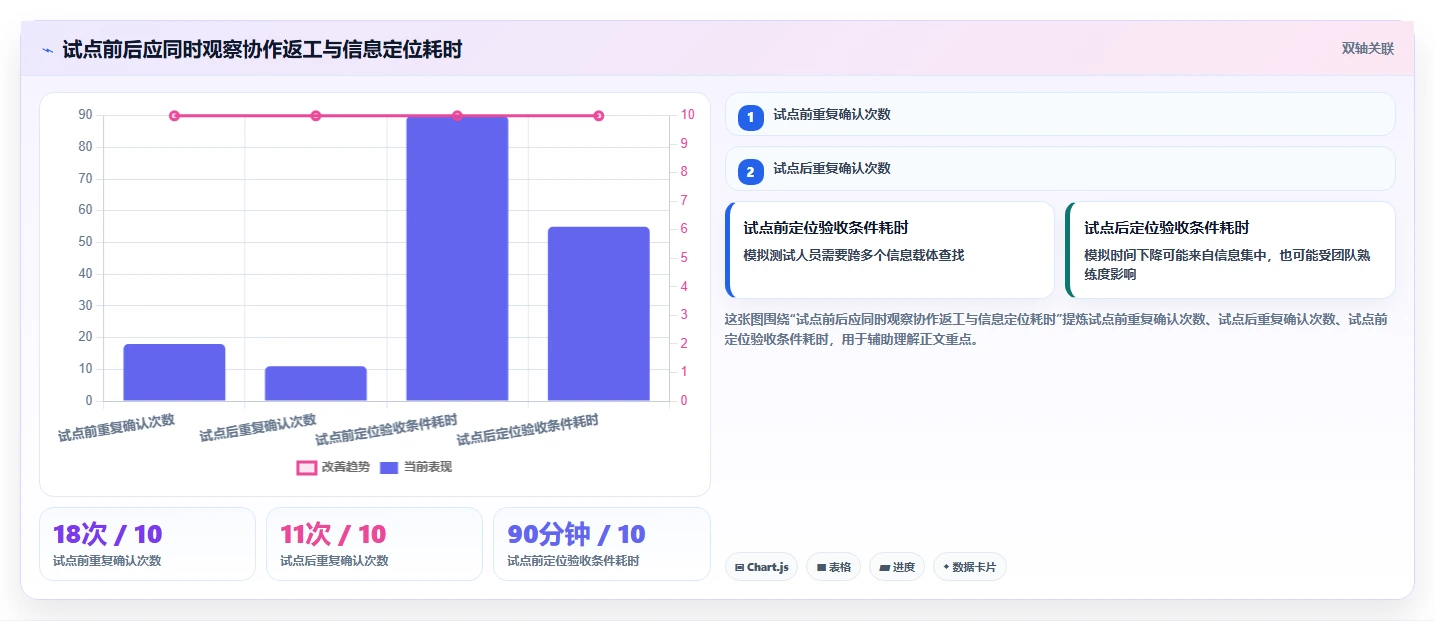Click trend line point above 试点后重复确认次数

click(316, 116)
